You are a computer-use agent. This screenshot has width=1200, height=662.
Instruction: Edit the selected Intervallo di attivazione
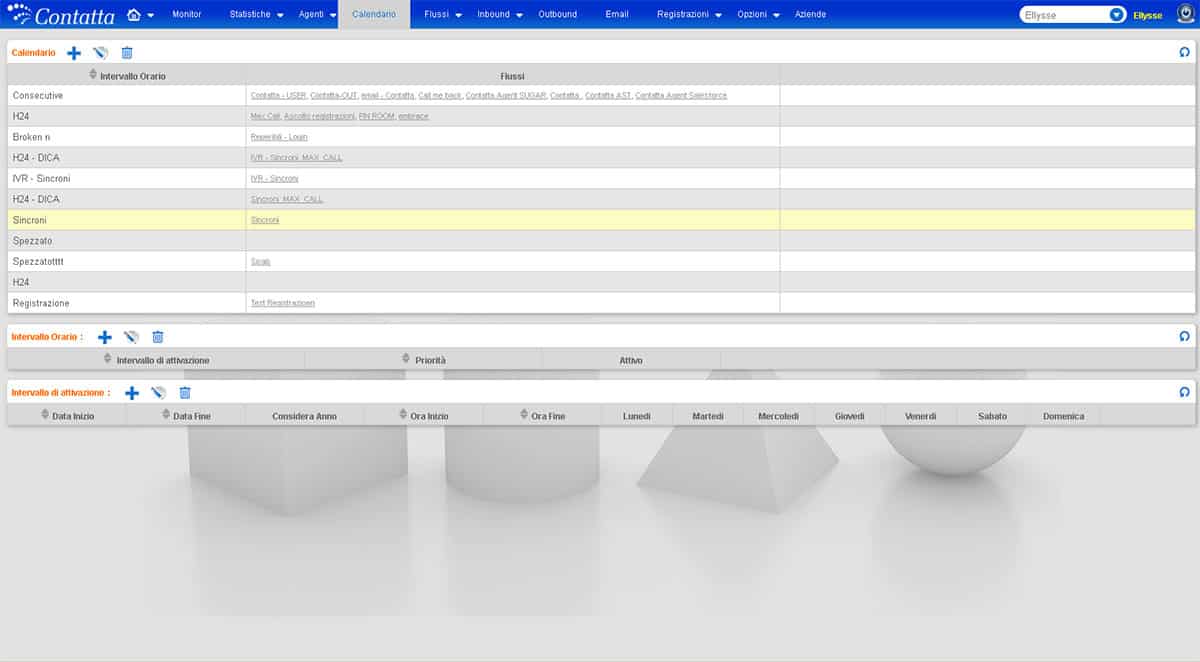[x=158, y=393]
